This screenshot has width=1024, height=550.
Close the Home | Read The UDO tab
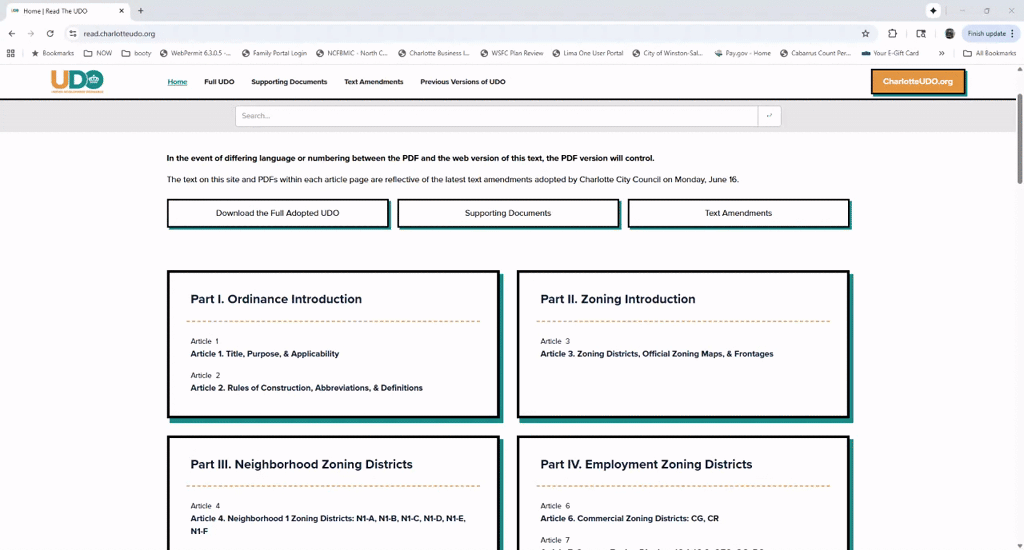point(121,11)
